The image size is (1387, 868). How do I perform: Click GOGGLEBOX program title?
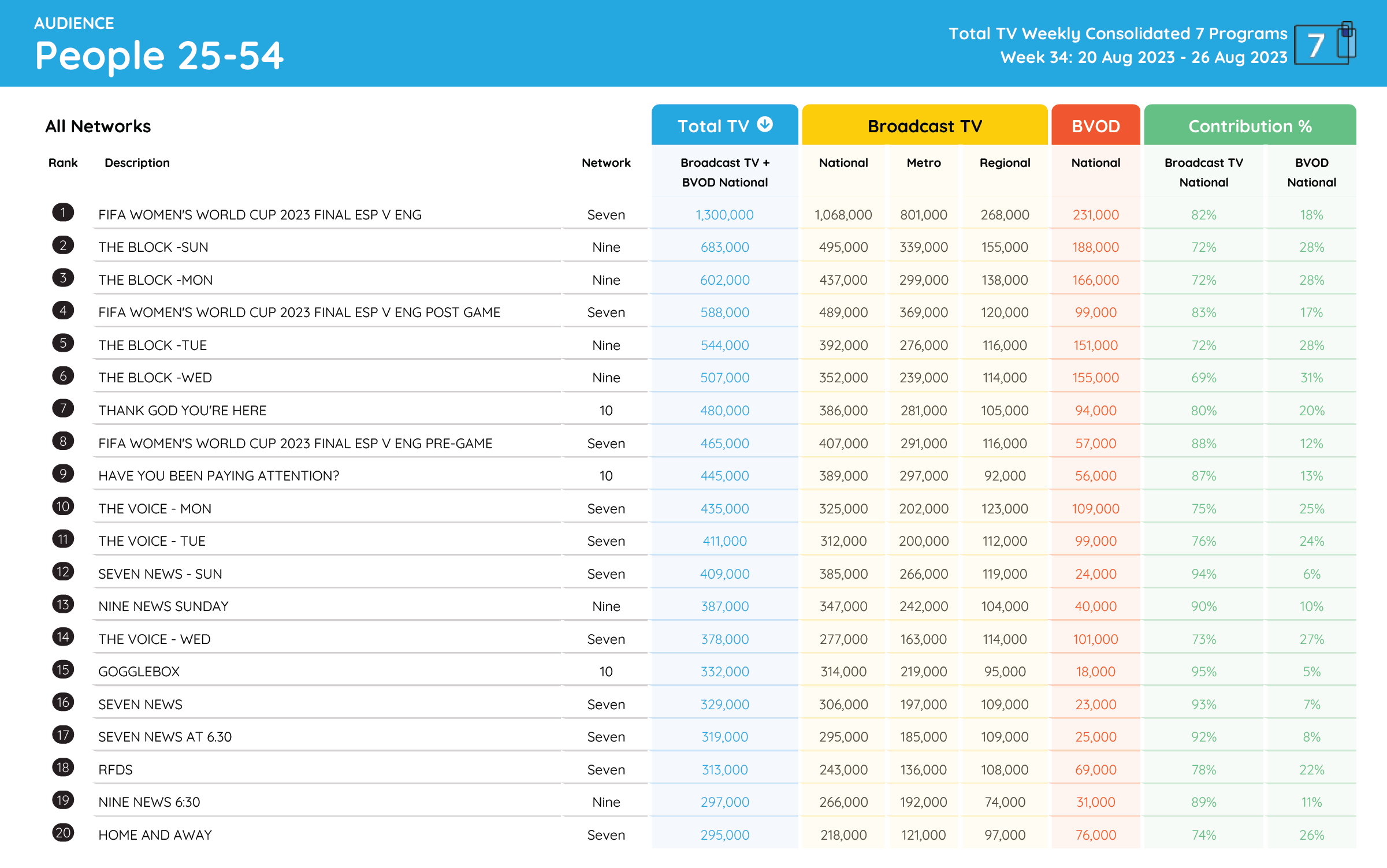coord(139,672)
